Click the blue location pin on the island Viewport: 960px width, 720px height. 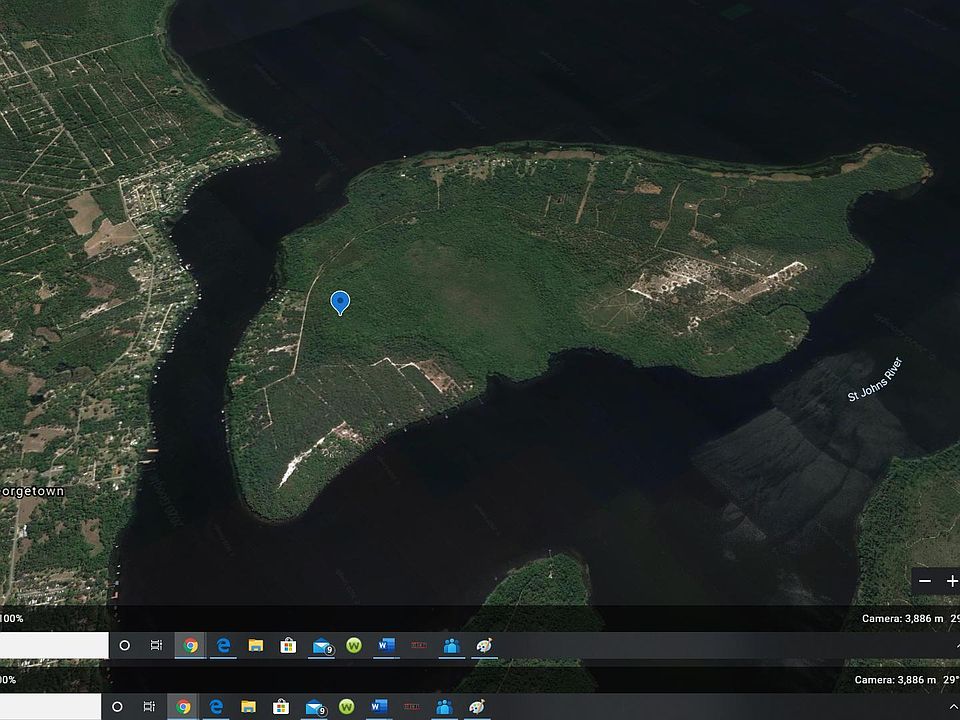tap(340, 301)
